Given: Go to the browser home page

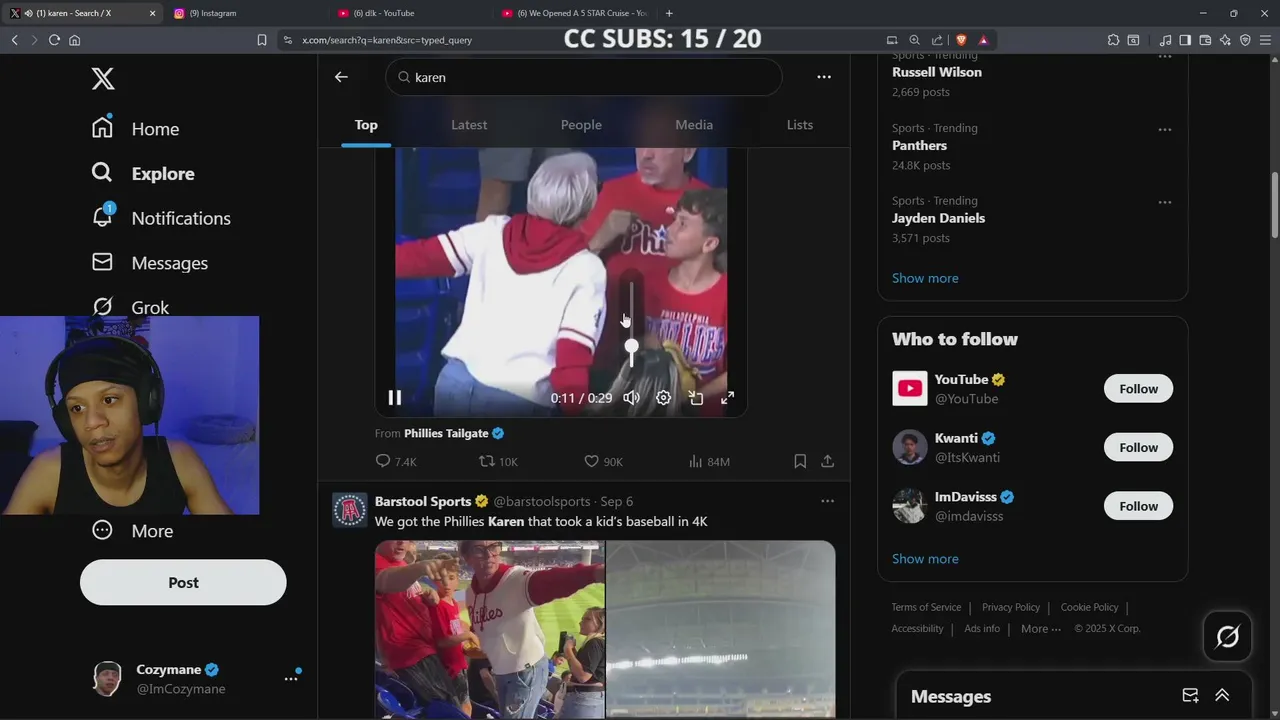Looking at the screenshot, I should click(74, 40).
